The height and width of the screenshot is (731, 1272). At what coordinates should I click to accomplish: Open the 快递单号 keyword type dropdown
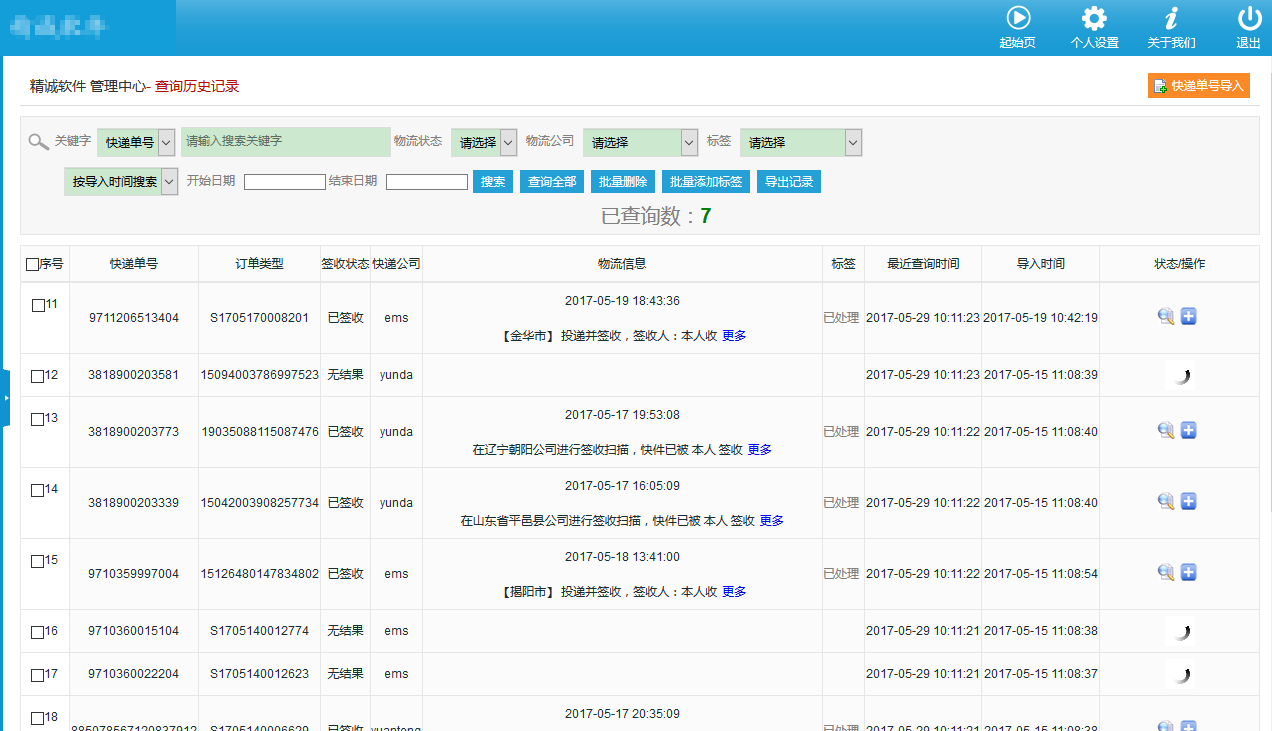(x=137, y=143)
